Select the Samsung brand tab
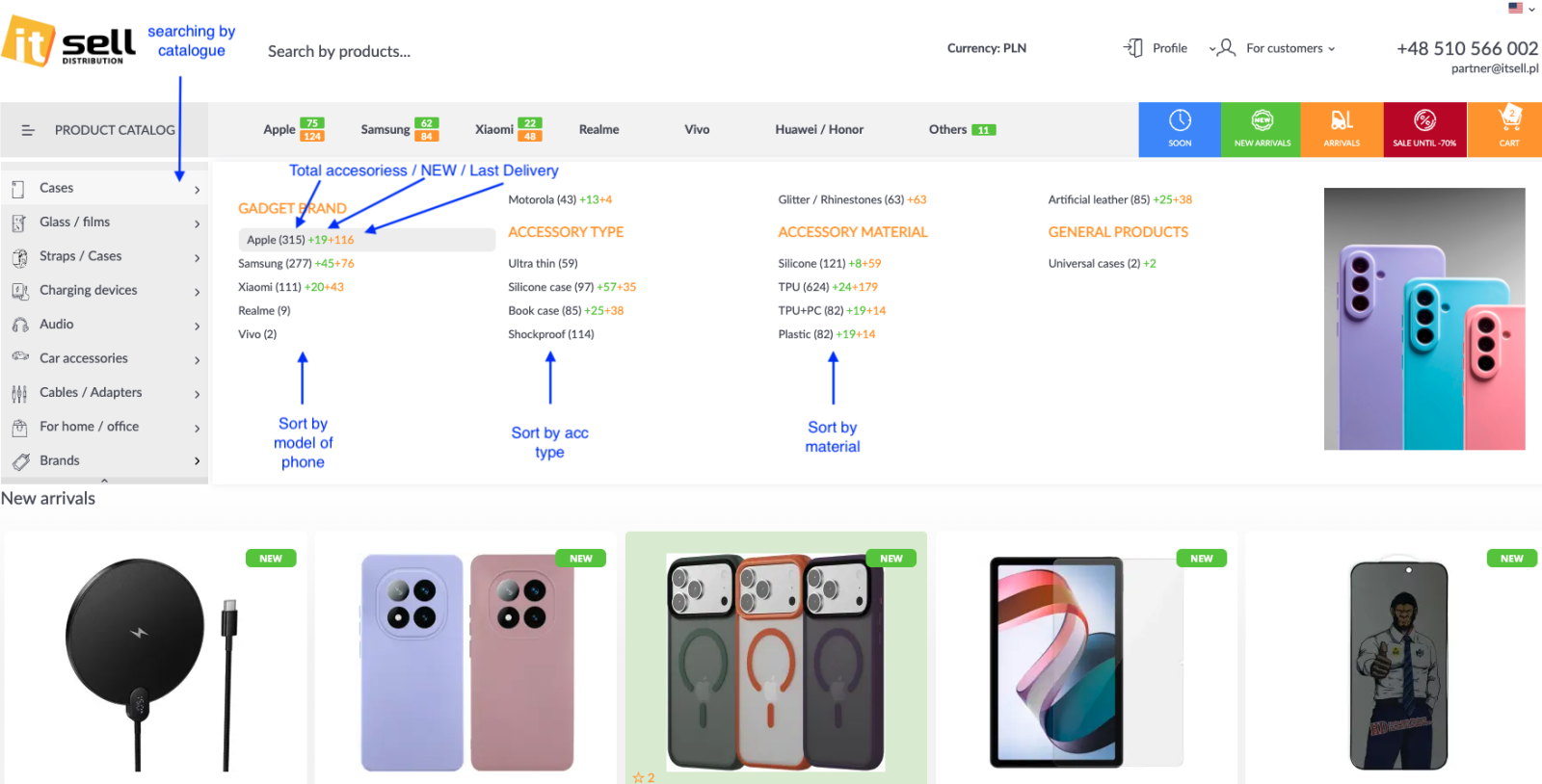This screenshot has width=1542, height=784. pos(385,130)
